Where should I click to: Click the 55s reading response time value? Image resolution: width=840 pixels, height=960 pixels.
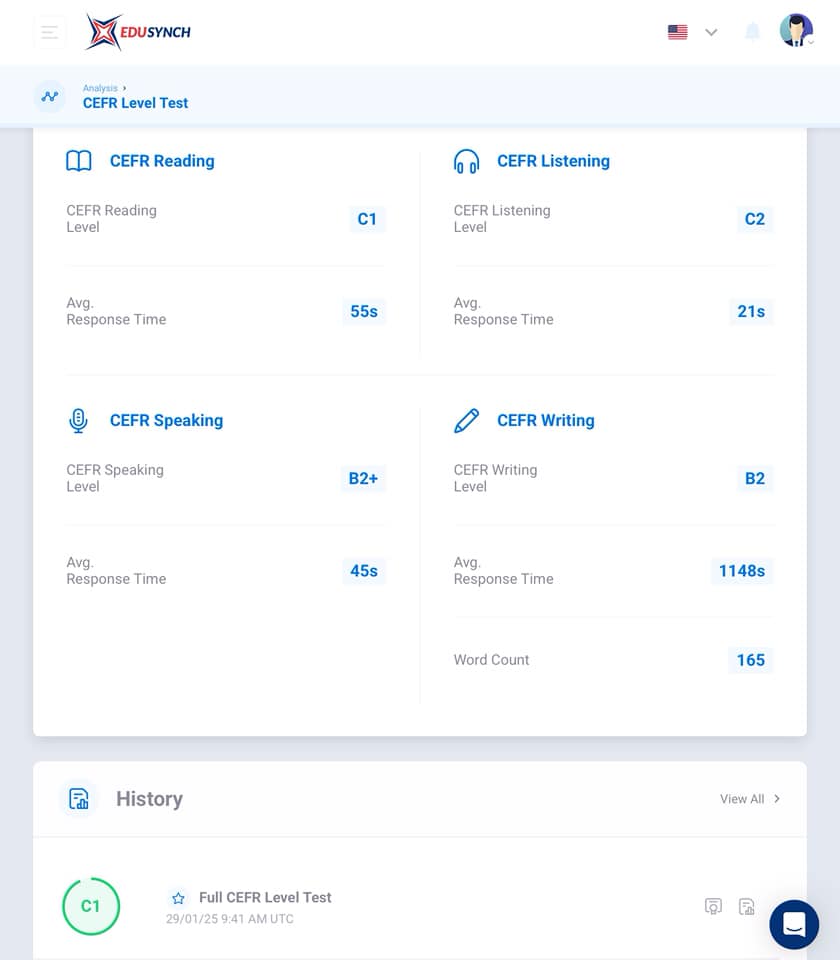pyautogui.click(x=364, y=312)
